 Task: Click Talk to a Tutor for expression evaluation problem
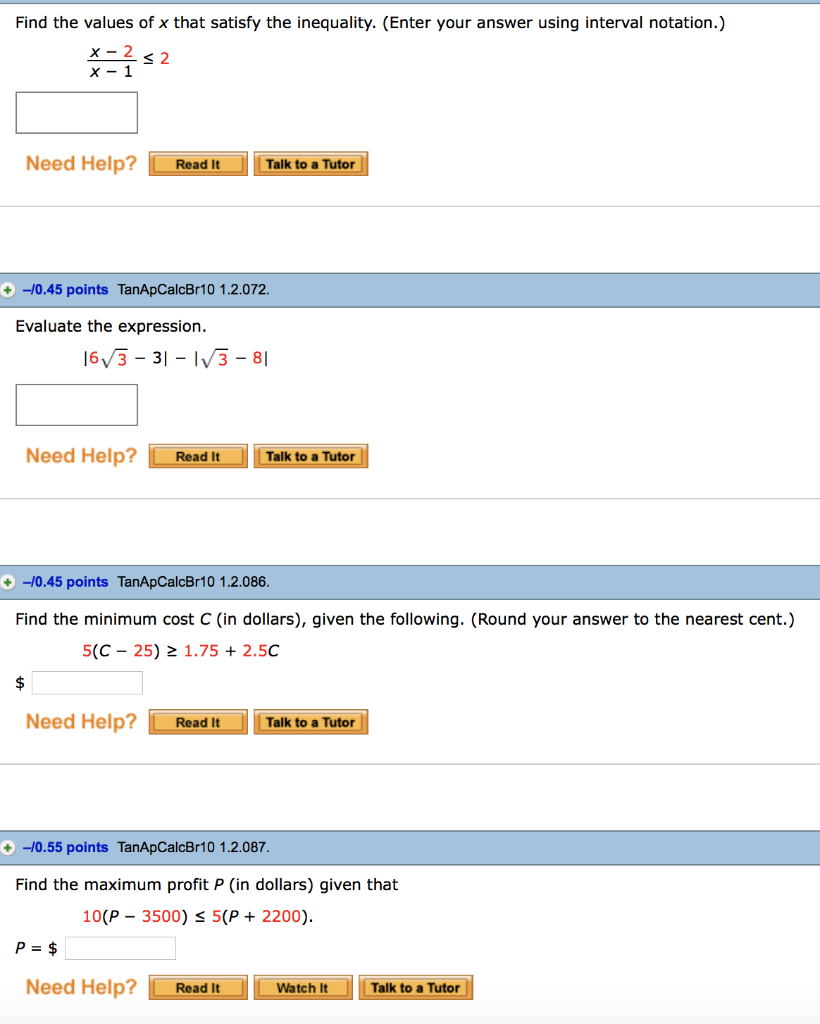310,455
